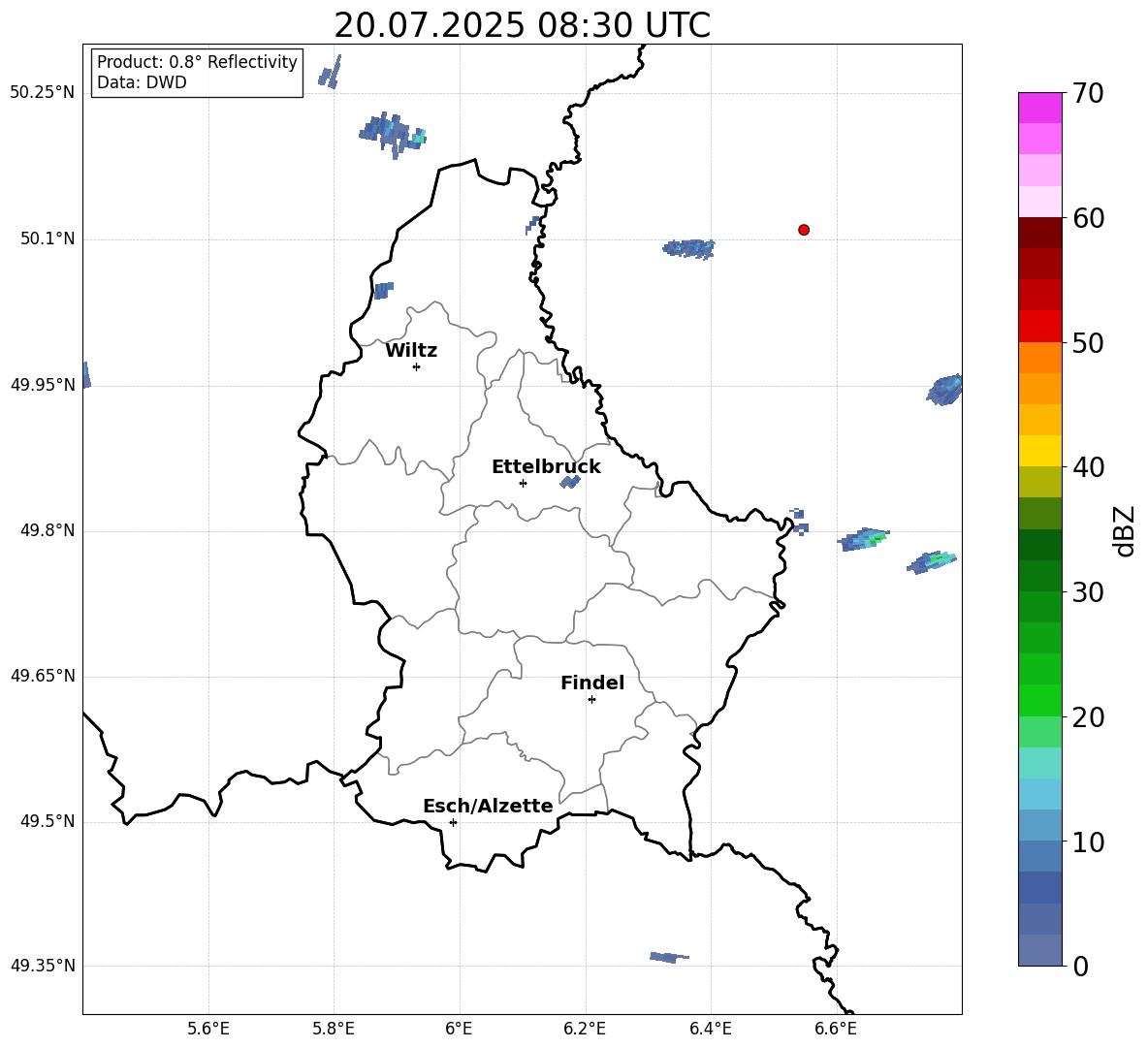Screen dimensions: 1148x1048
Task: Select the Findel label text
Action: click(x=592, y=683)
